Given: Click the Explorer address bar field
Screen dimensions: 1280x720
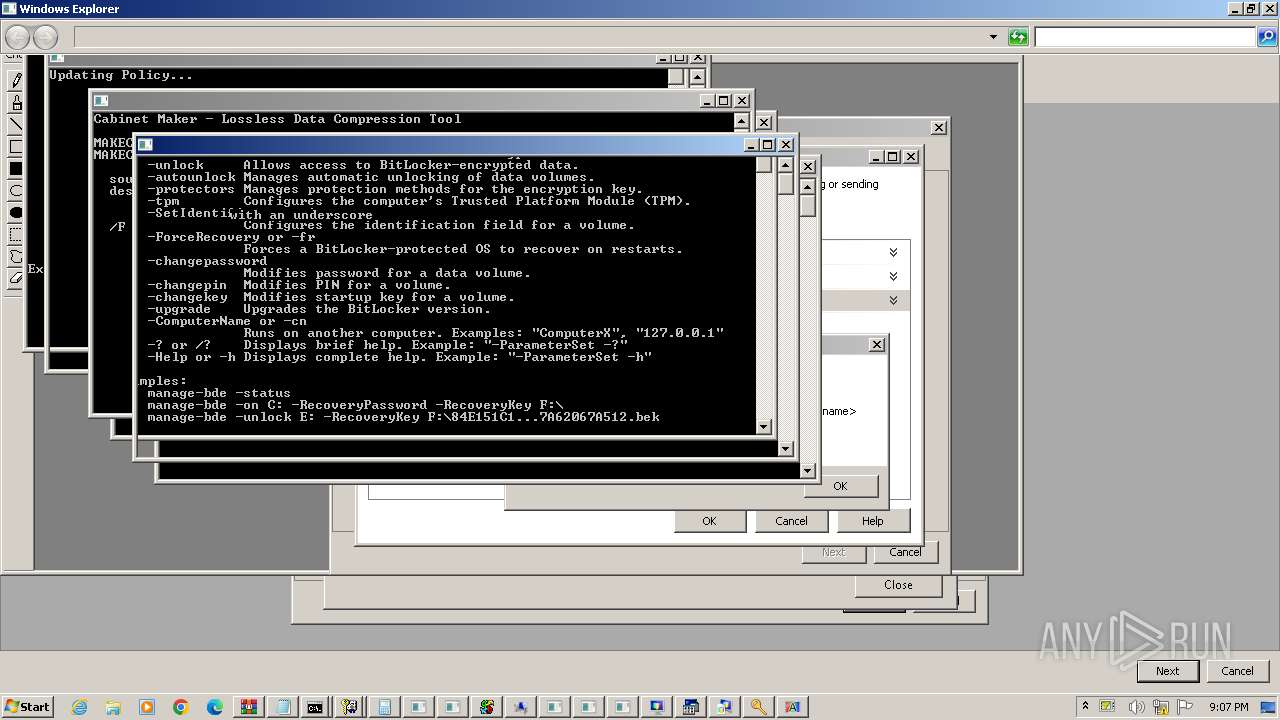Looking at the screenshot, I should click(530, 37).
